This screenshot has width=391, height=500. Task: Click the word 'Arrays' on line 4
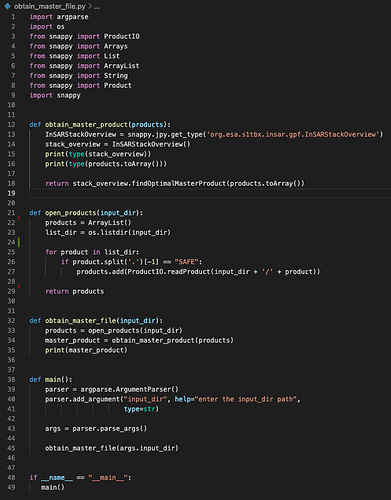pos(116,46)
